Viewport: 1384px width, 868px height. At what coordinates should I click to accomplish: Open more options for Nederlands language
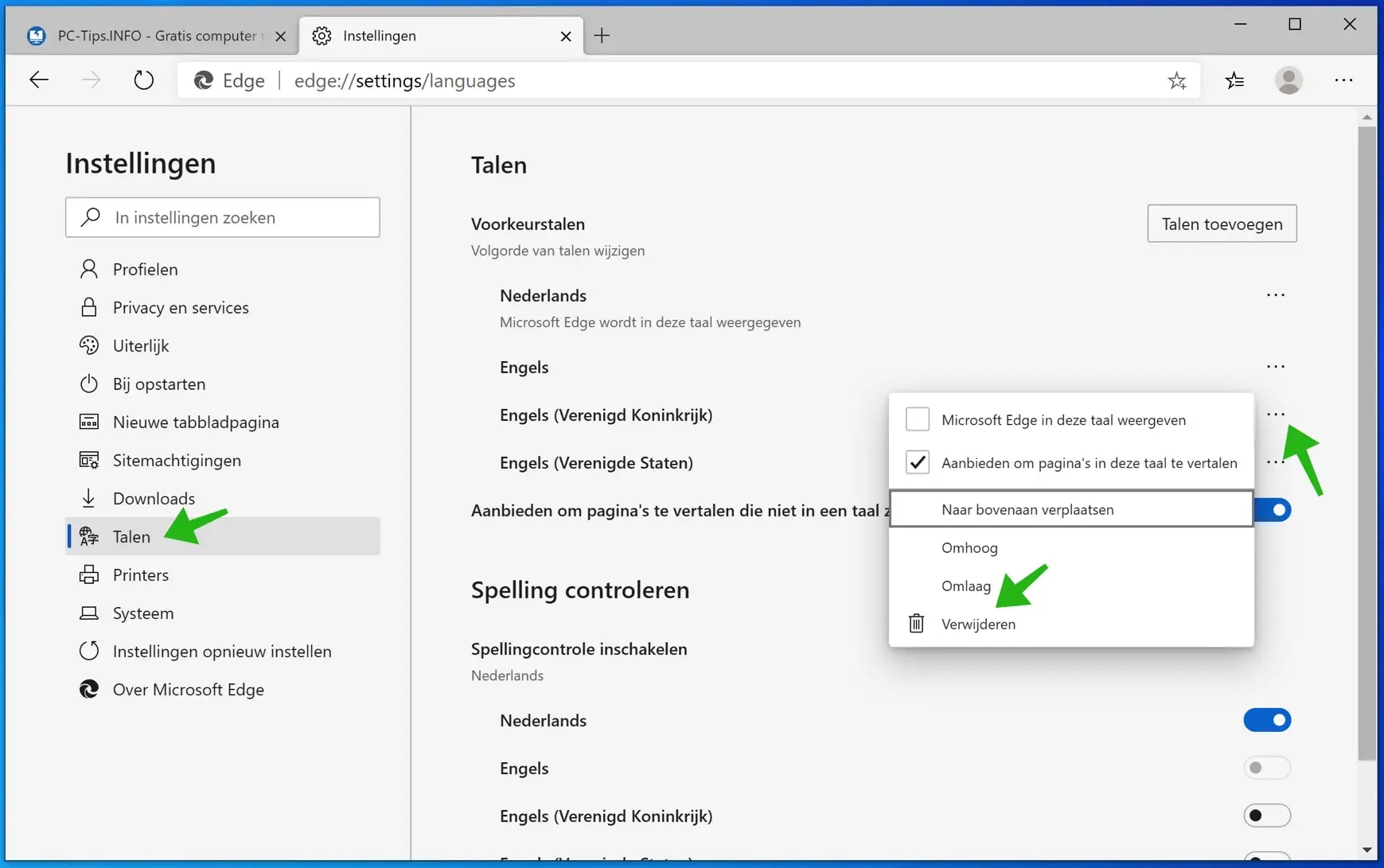(1275, 295)
